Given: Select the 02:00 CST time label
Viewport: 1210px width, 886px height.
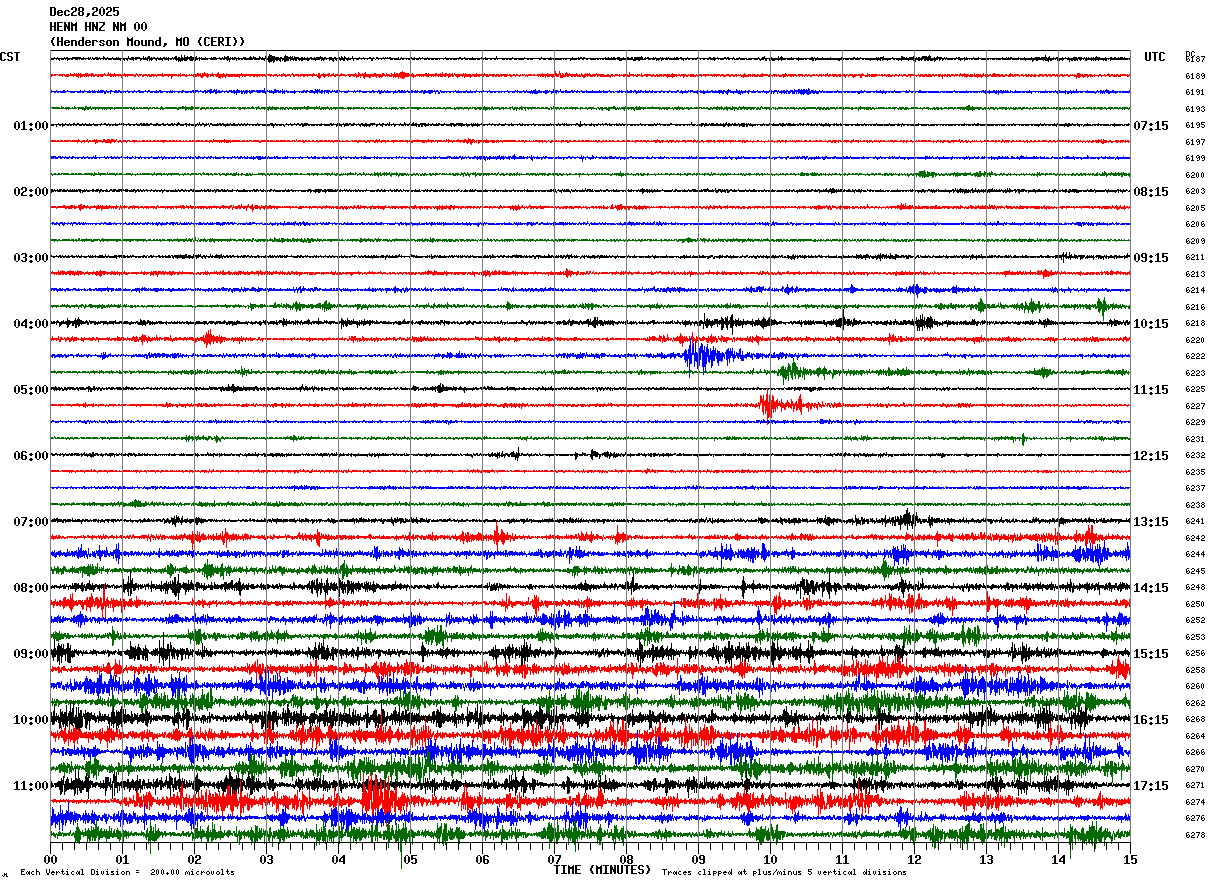Looking at the screenshot, I should point(31,192).
